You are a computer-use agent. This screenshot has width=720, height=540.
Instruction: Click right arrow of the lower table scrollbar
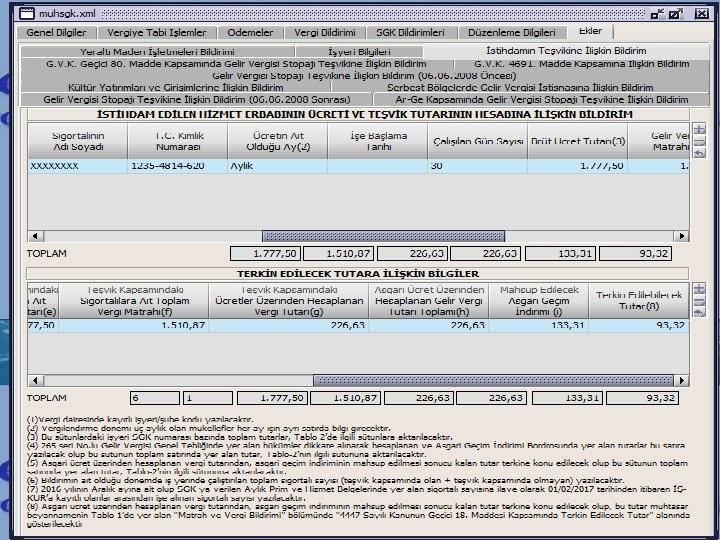pos(681,380)
